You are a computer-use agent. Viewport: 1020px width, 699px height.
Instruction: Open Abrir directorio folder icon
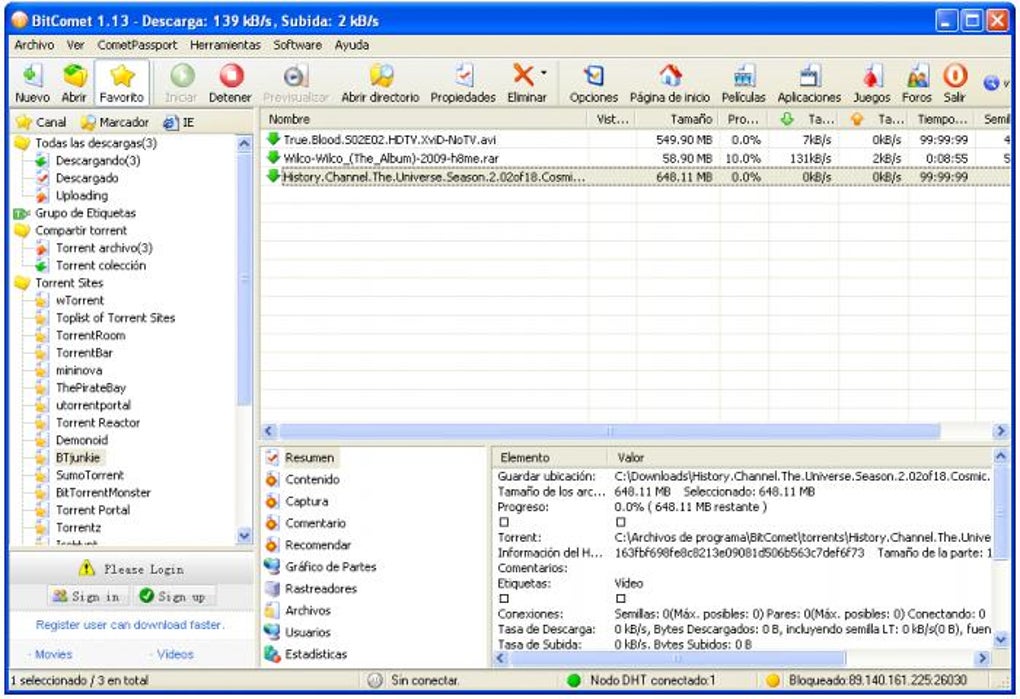click(x=381, y=77)
